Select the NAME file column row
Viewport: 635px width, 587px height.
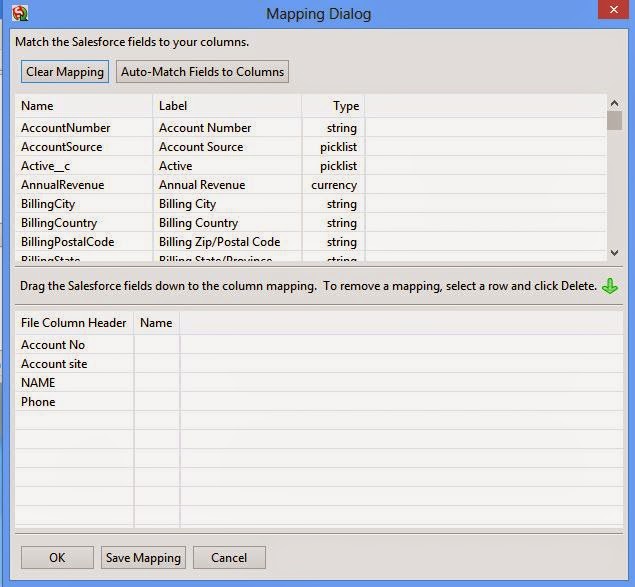point(319,383)
